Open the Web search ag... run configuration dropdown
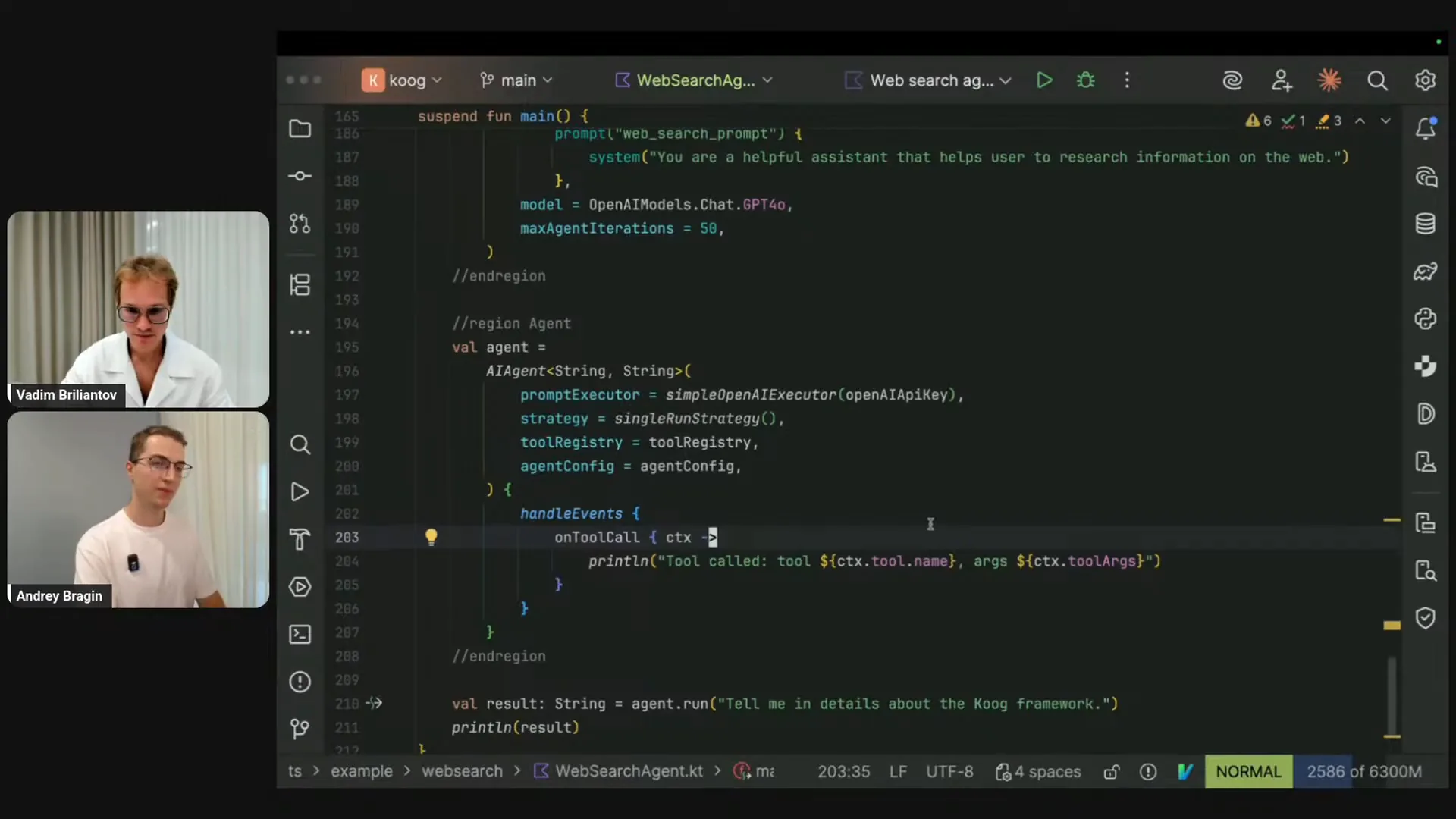Image resolution: width=1456 pixels, height=819 pixels. 928,80
